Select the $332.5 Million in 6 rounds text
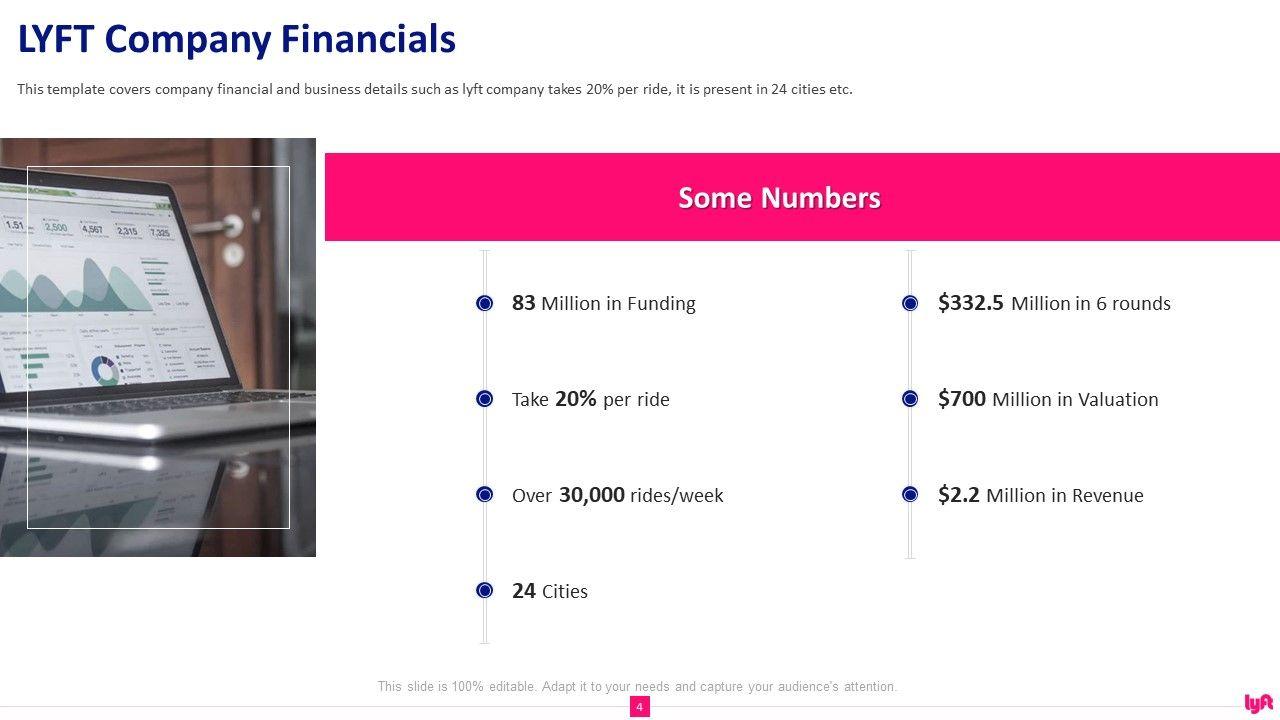The width and height of the screenshot is (1280, 720). pos(1054,303)
